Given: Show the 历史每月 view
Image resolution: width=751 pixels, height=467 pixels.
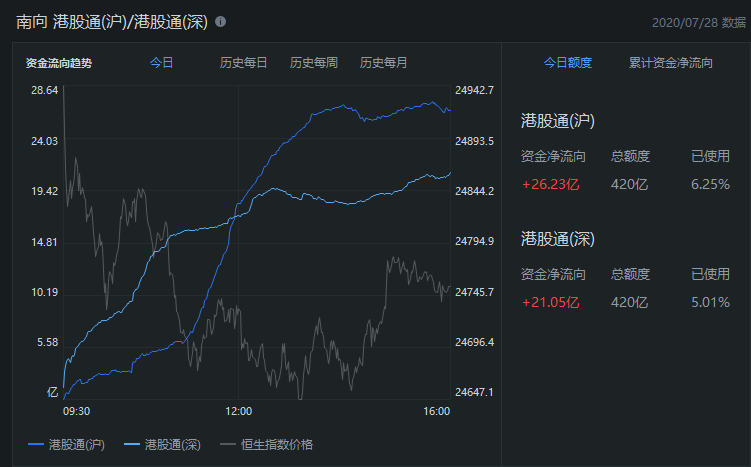Looking at the screenshot, I should pos(383,63).
